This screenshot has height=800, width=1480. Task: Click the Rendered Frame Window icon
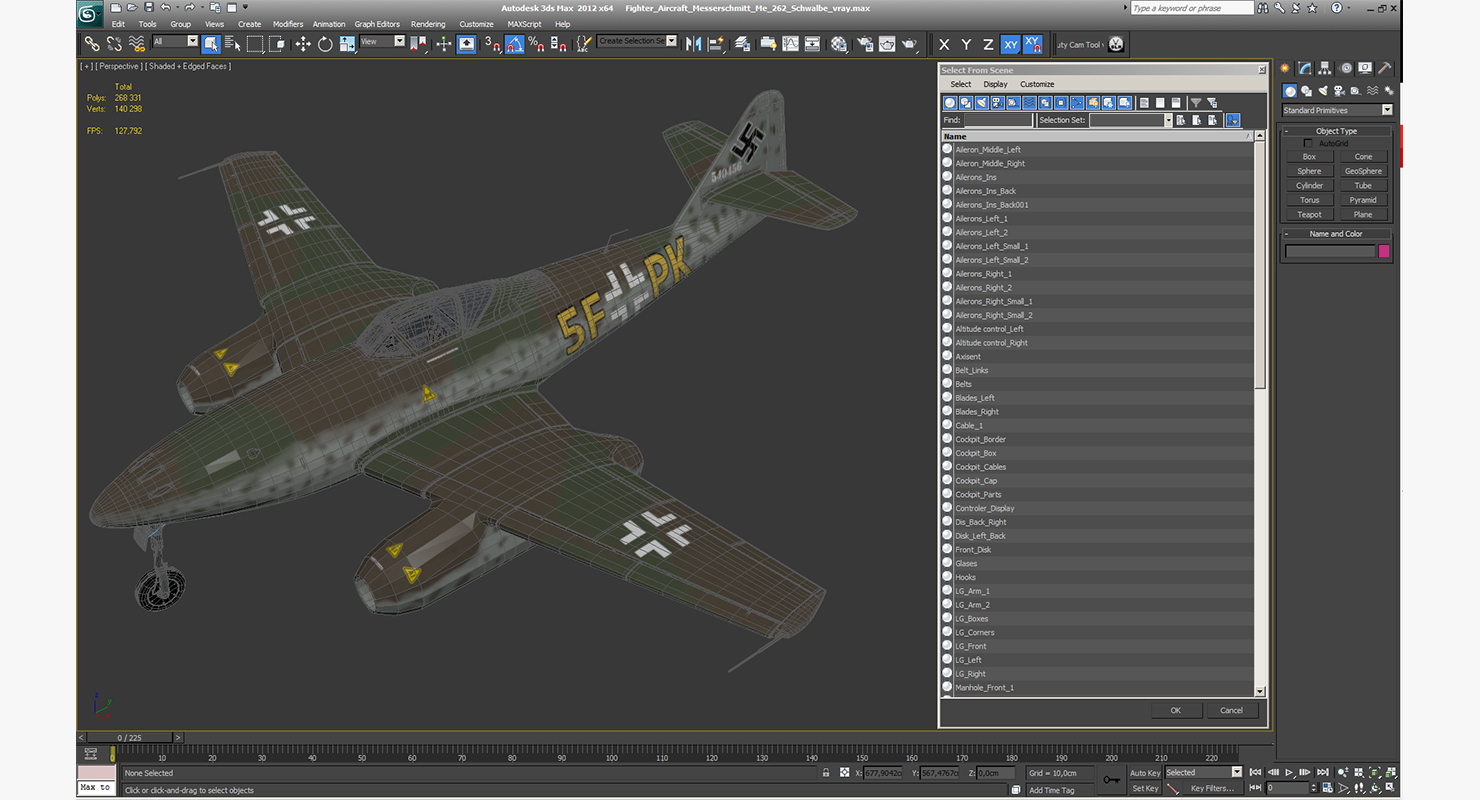tap(887, 44)
